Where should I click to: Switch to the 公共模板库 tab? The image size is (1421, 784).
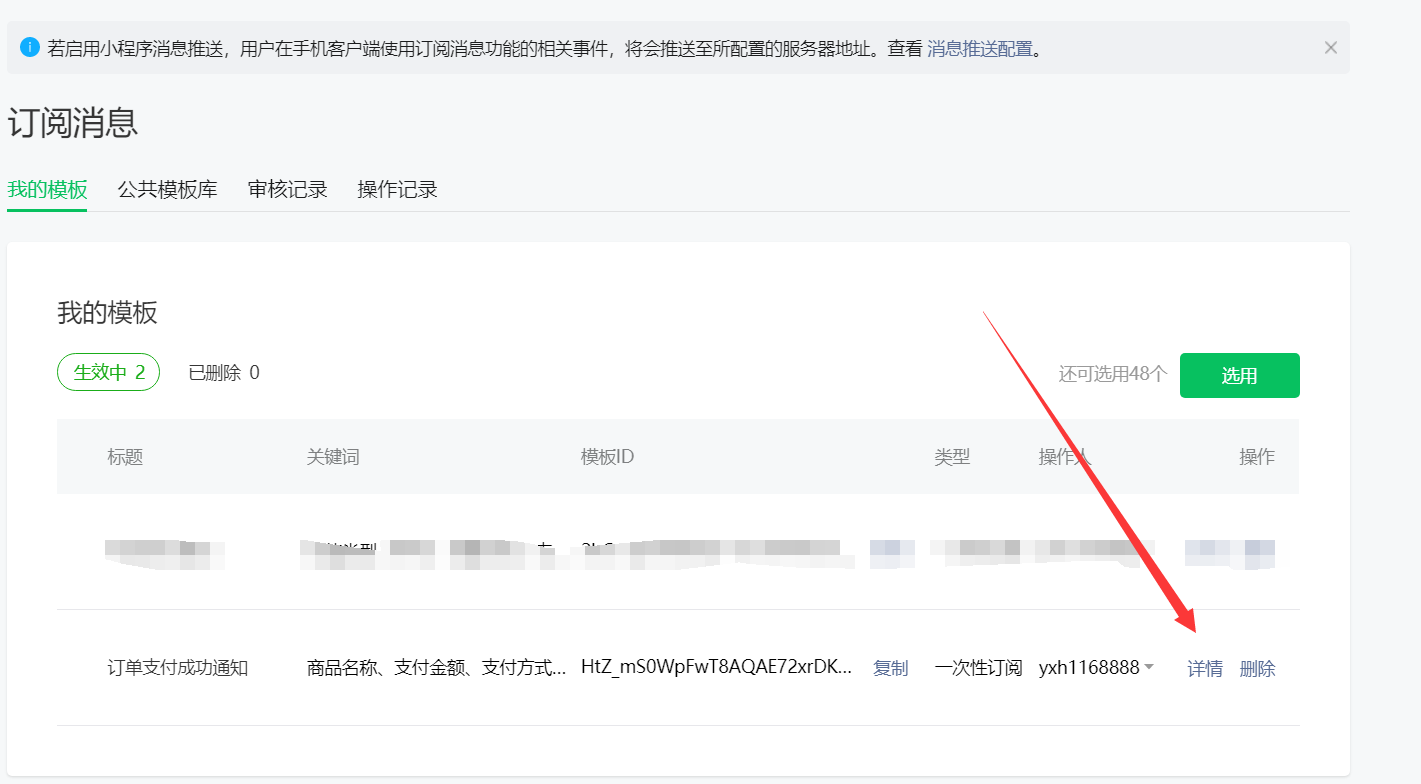click(166, 189)
